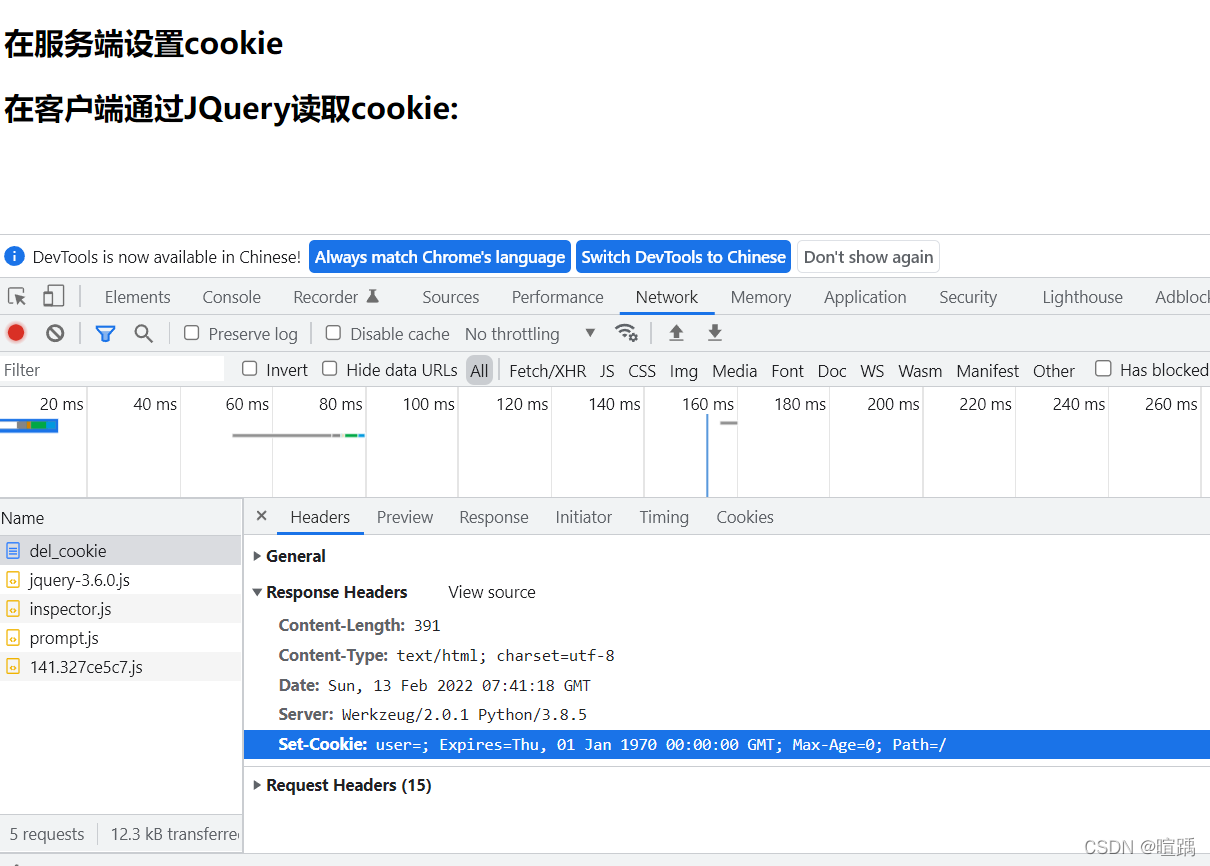The image size is (1210, 866).
Task: Select the Network panel tab
Action: point(667,297)
